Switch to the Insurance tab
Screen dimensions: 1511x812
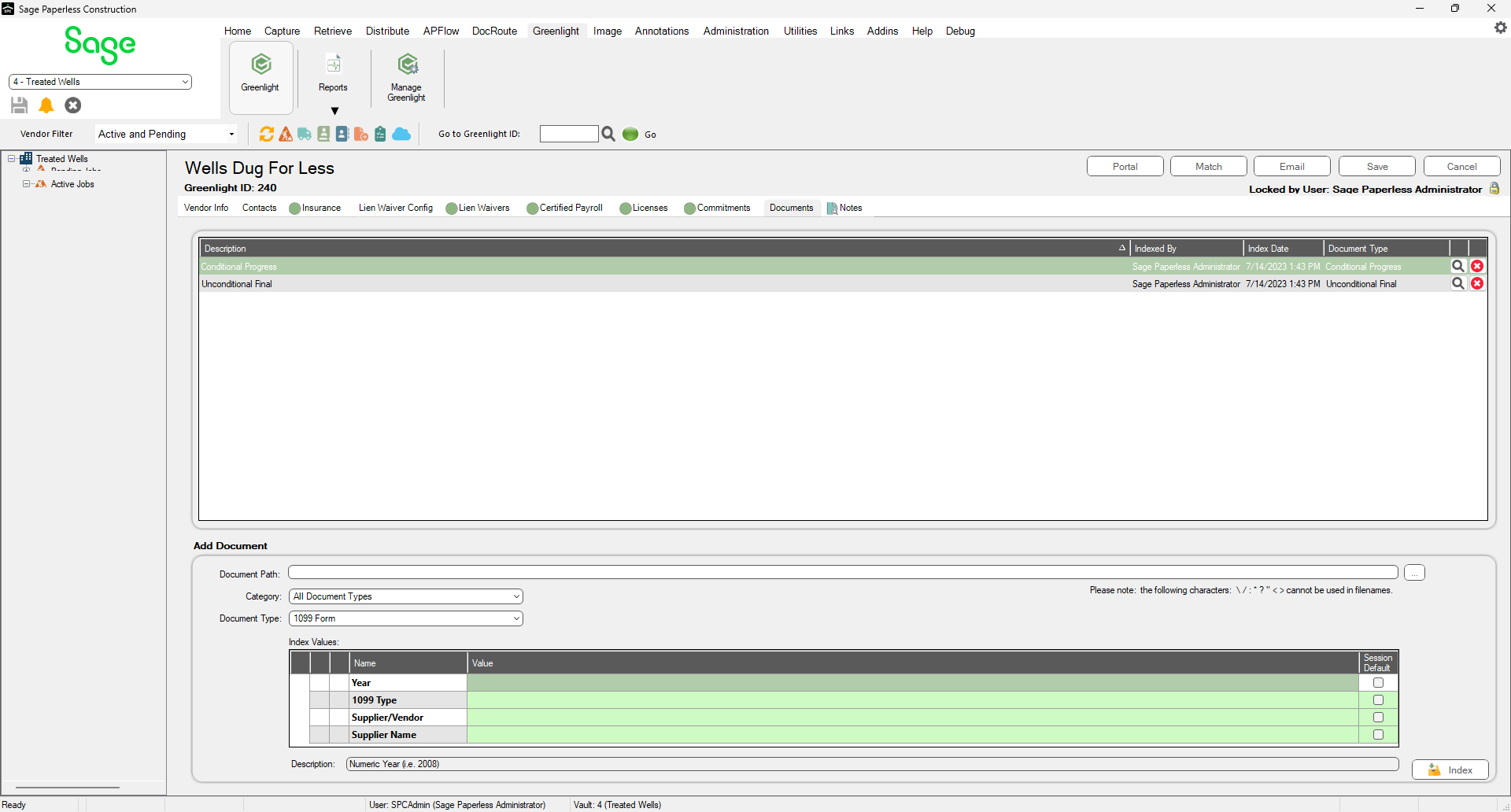pos(315,209)
